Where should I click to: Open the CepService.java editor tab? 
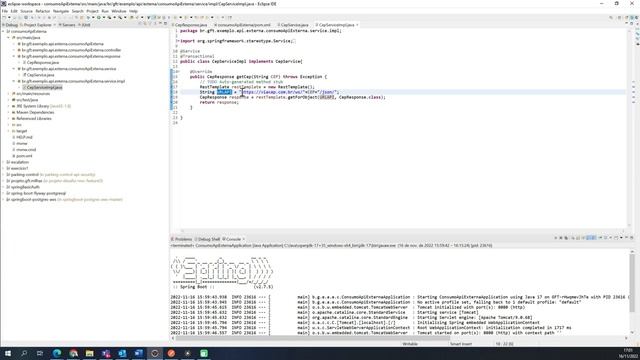[294, 25]
